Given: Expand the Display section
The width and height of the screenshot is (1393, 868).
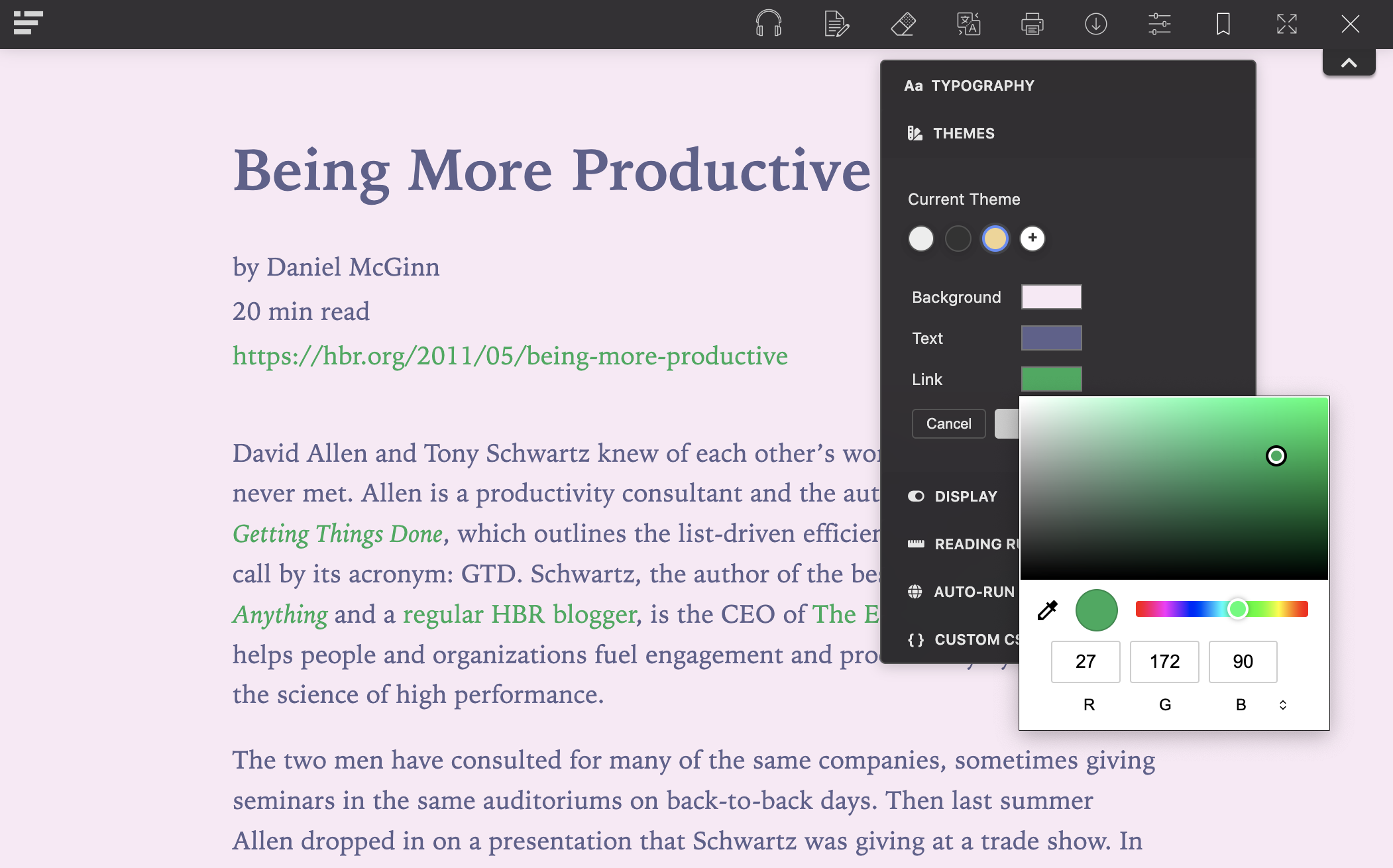Looking at the screenshot, I should pos(952,496).
